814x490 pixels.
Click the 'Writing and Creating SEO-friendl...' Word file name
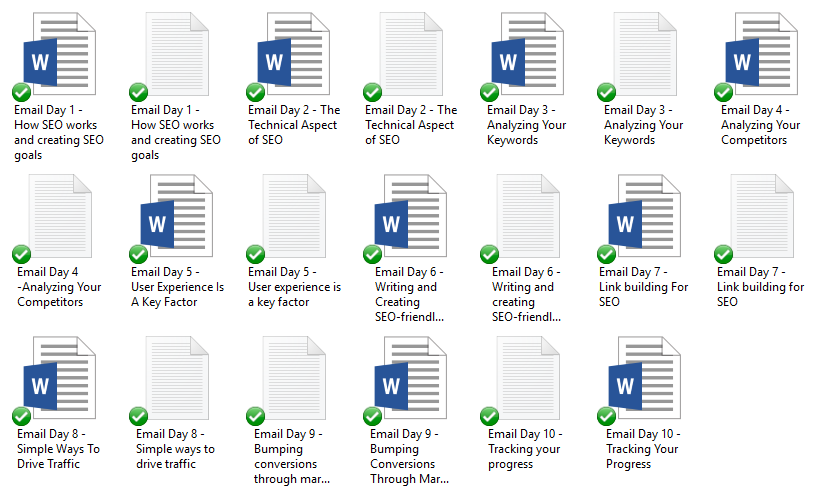click(x=410, y=294)
